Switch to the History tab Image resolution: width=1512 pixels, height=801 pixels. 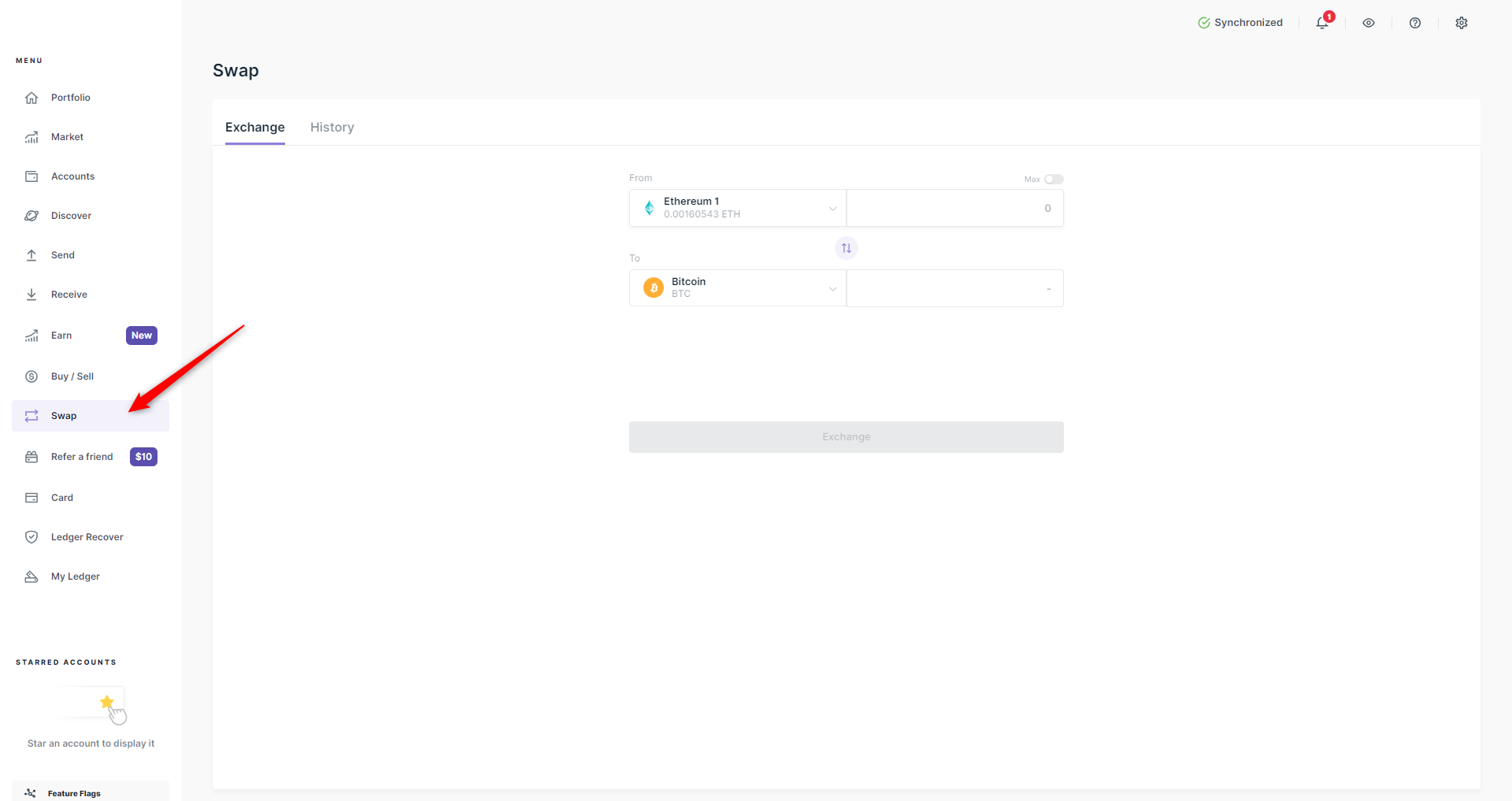point(332,128)
